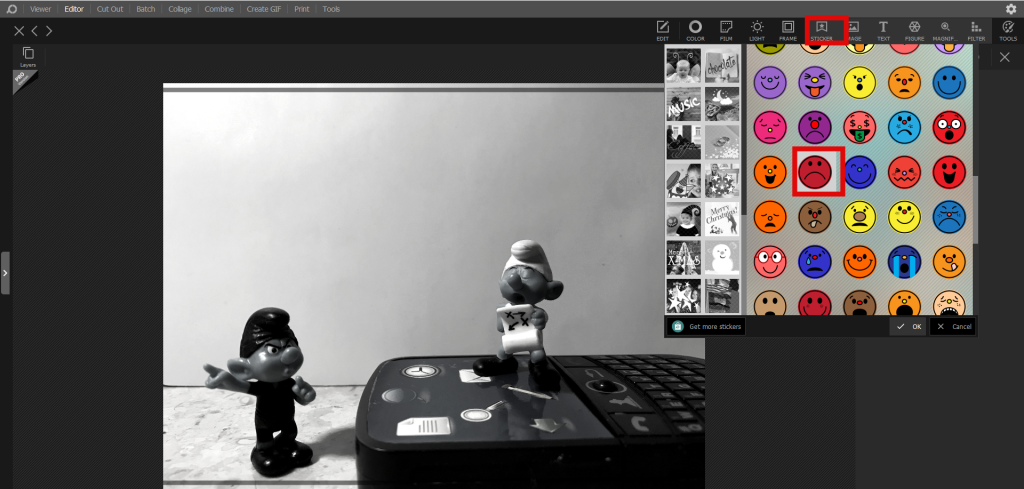
Task: Select the red frowning face sticker
Action: [815, 172]
